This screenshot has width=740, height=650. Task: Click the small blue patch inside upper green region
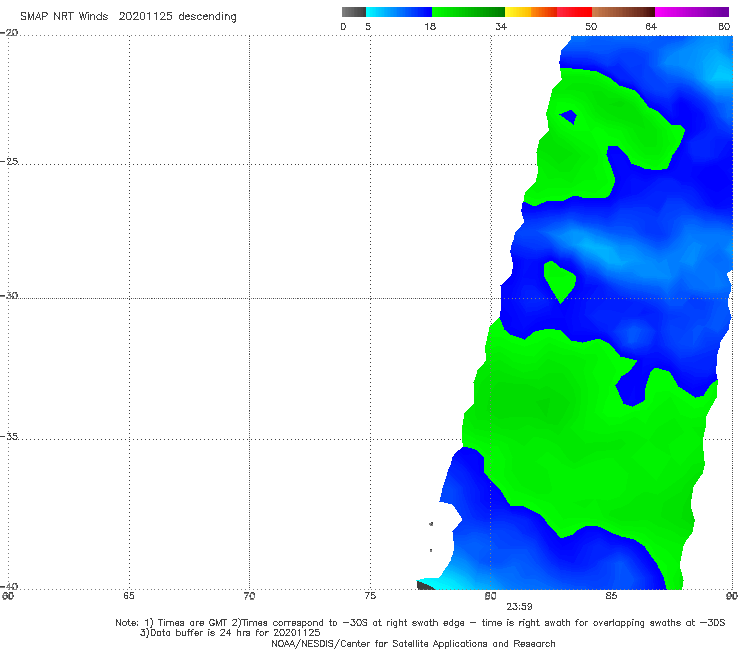[x=569, y=116]
